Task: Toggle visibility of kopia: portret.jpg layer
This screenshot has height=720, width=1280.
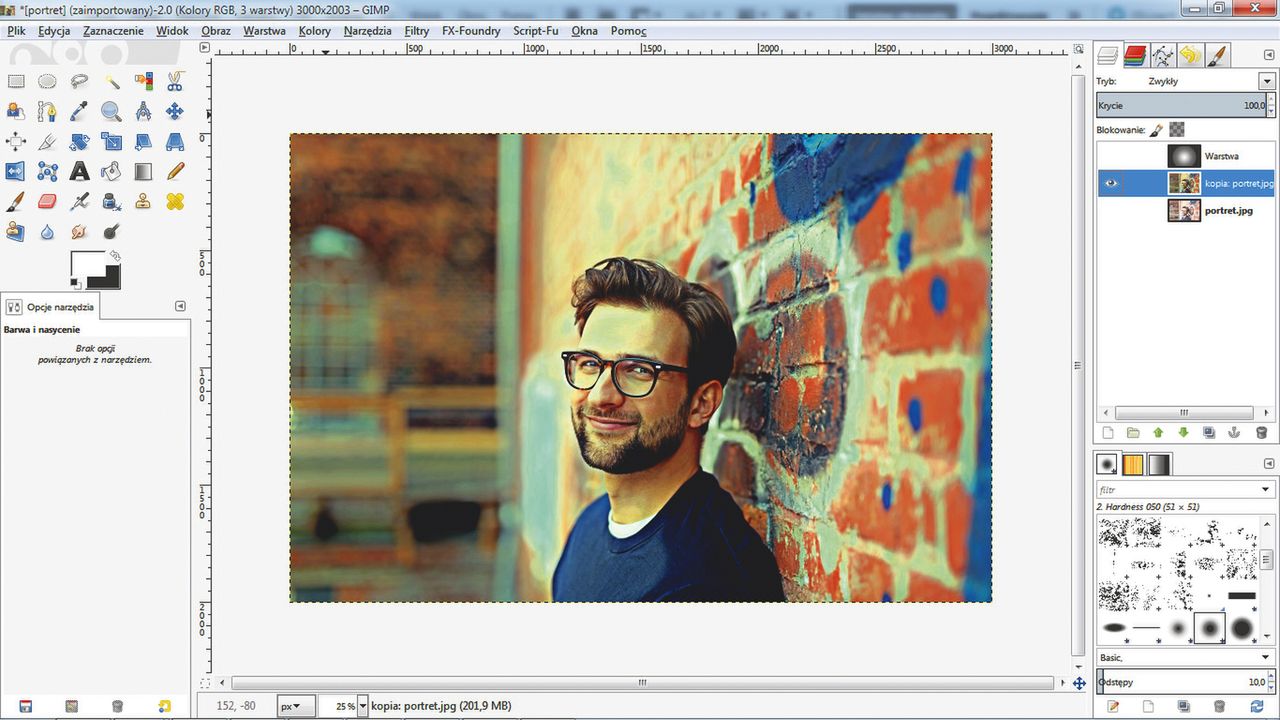Action: tap(1112, 183)
